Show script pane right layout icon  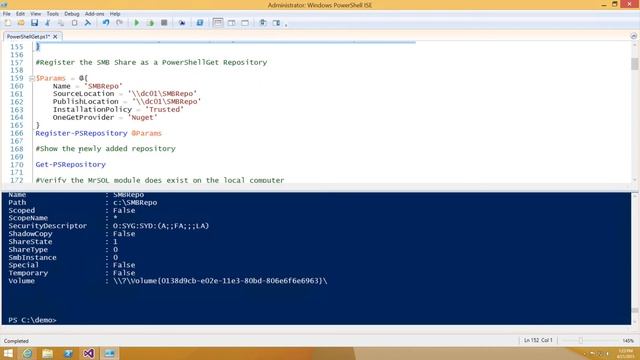click(x=231, y=23)
